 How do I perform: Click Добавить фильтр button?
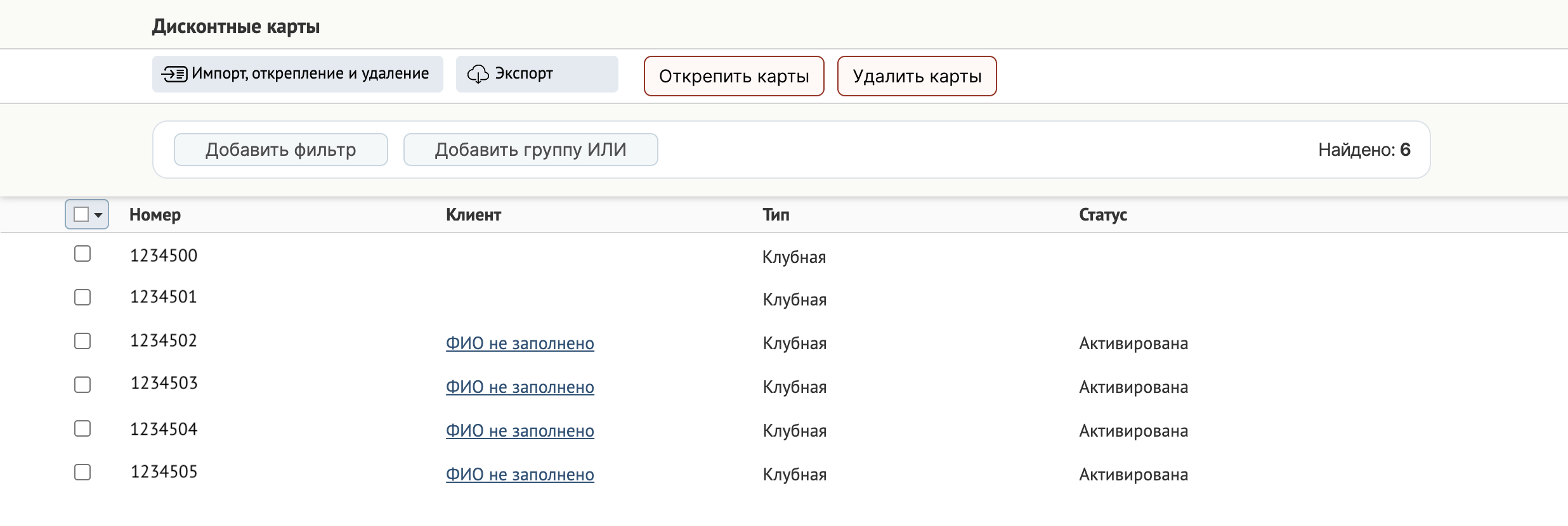[280, 150]
